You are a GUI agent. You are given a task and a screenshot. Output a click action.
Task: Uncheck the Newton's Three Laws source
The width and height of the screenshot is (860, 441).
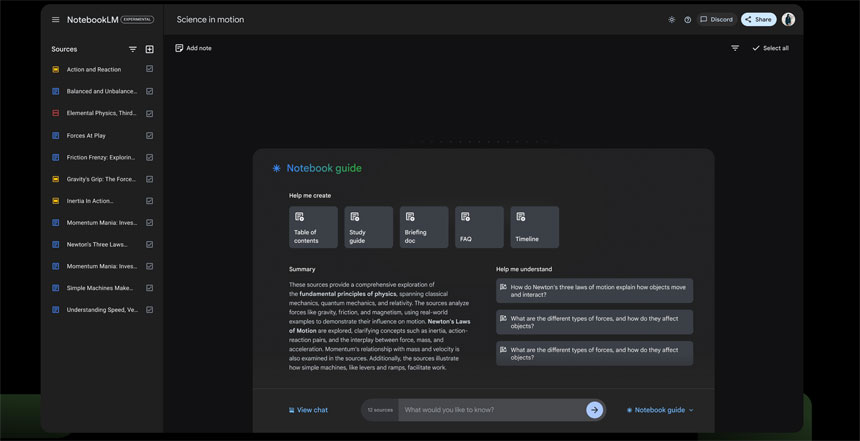[x=149, y=245]
